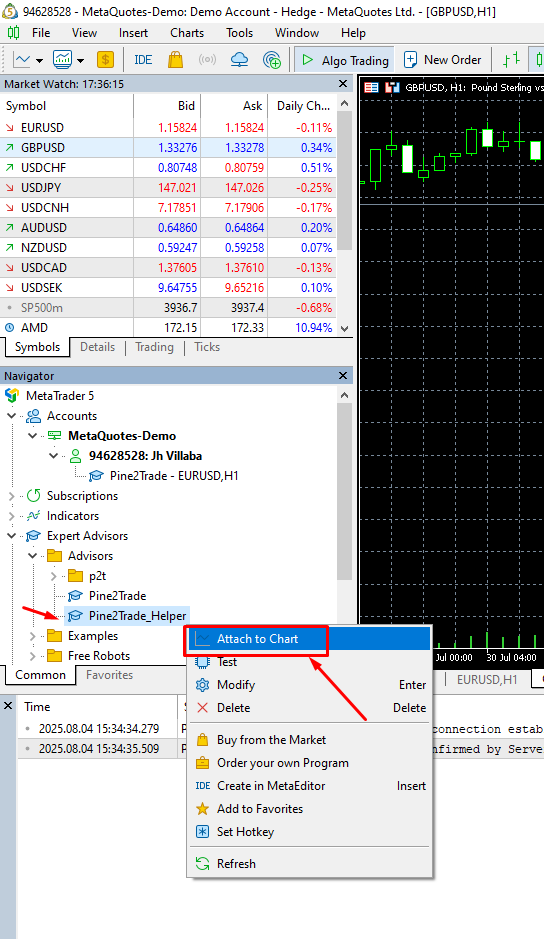Click the gold dollar-sign toolbar icon
Image resolution: width=544 pixels, height=939 pixels.
[x=105, y=59]
